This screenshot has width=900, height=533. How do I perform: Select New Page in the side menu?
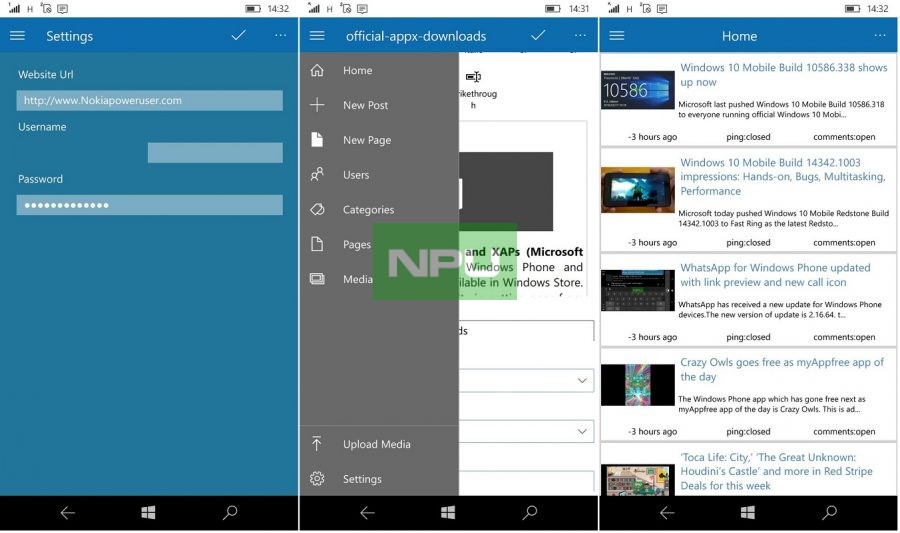pos(367,140)
